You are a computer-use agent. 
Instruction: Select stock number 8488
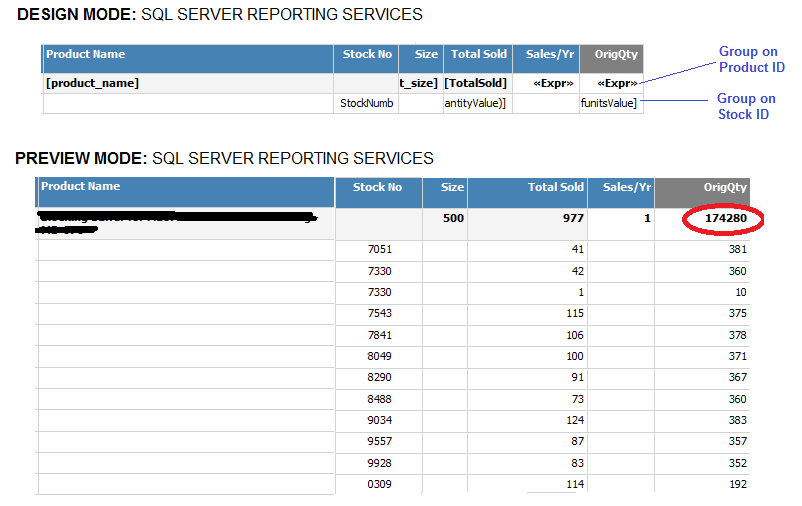[380, 399]
